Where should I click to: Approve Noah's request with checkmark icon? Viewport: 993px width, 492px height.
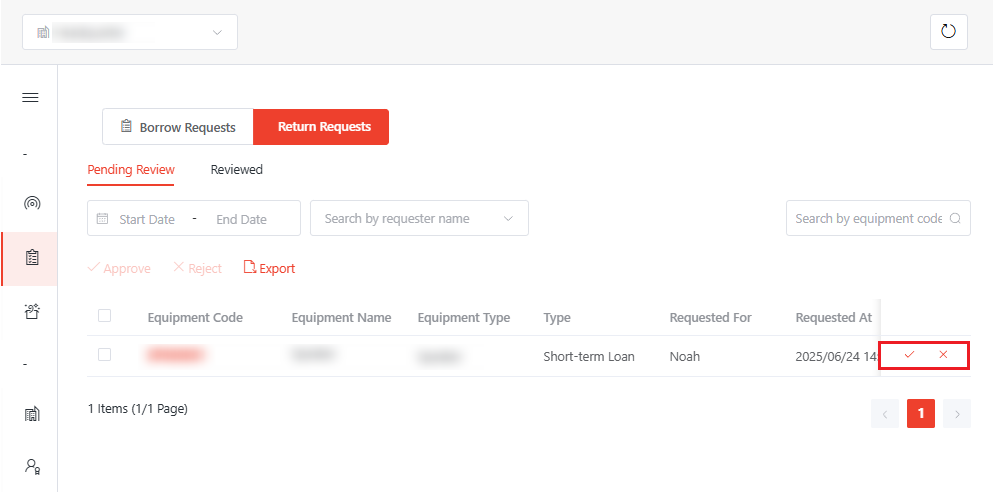909,355
